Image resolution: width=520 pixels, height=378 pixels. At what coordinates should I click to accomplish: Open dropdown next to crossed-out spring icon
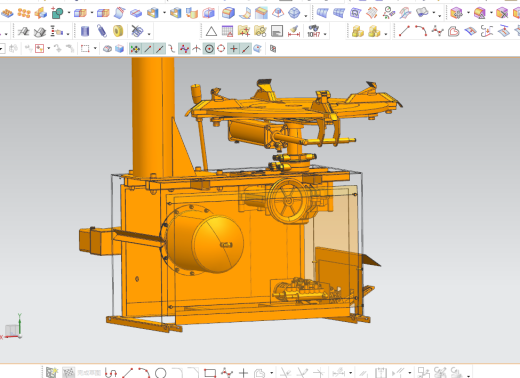click(149, 33)
